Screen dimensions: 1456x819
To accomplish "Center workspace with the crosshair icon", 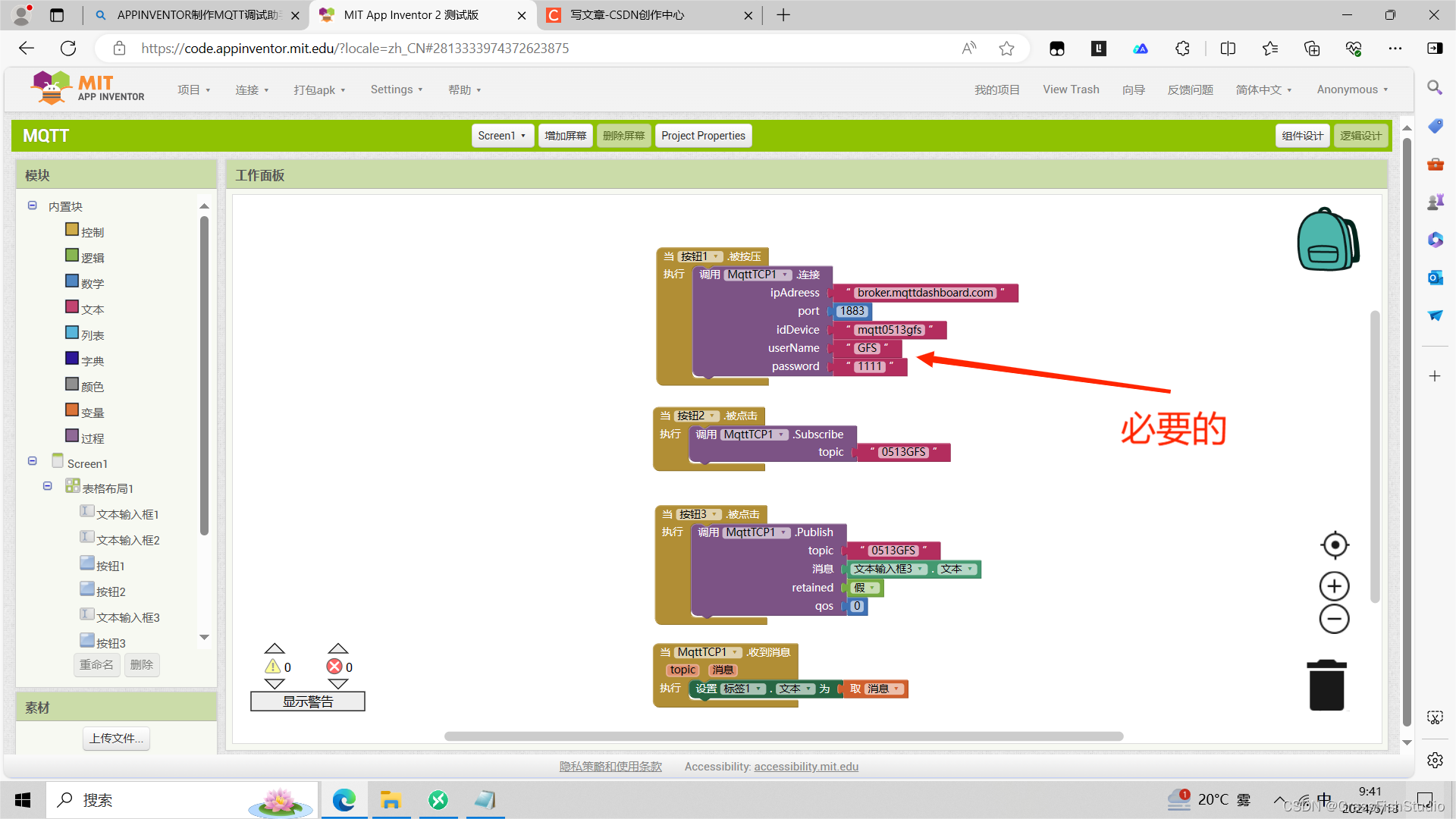I will coord(1334,544).
